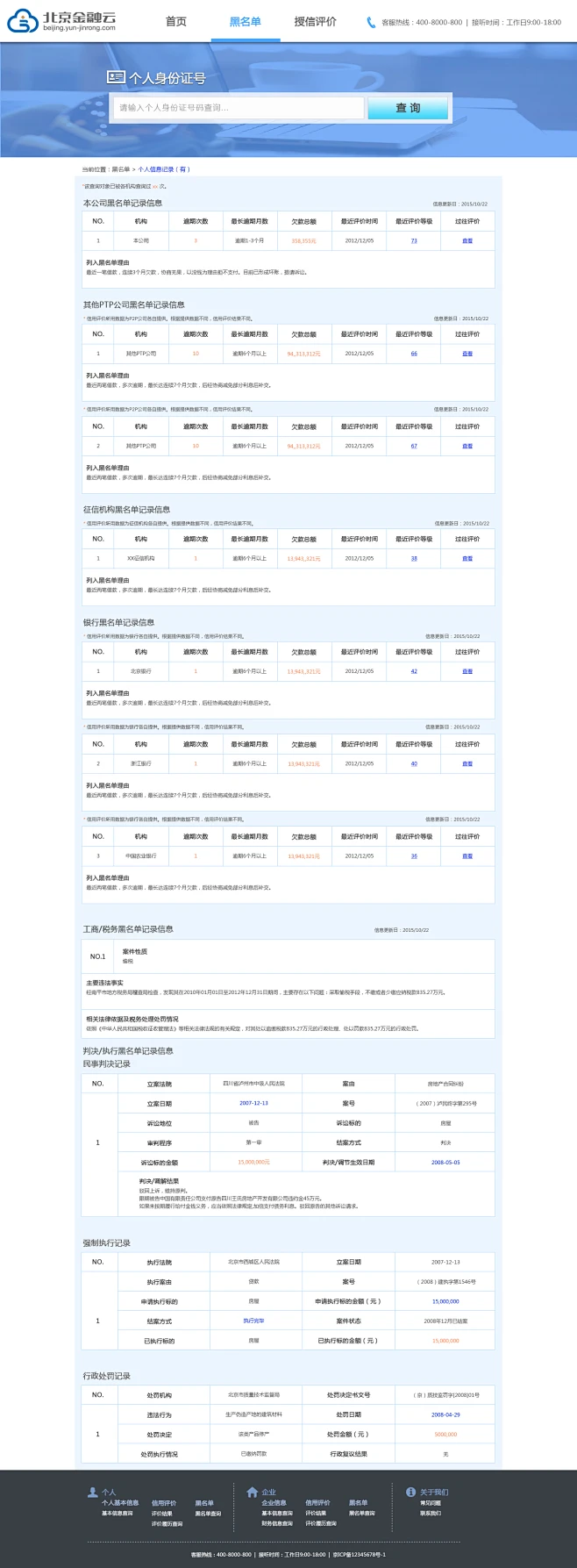Open 联系我们 link in footer

pyautogui.click(x=430, y=1513)
